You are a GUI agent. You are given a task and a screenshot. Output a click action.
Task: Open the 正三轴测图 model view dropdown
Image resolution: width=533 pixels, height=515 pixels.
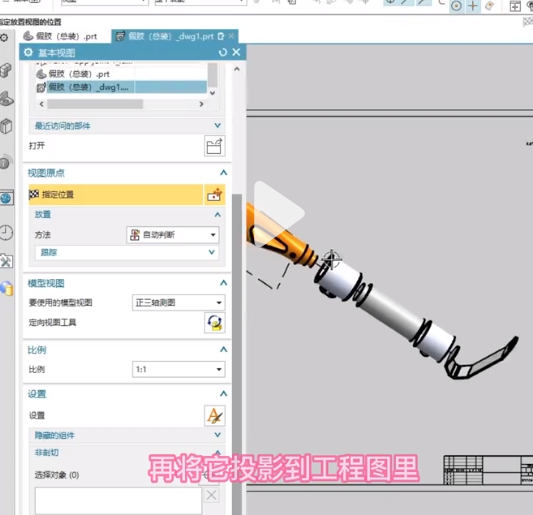tap(178, 303)
